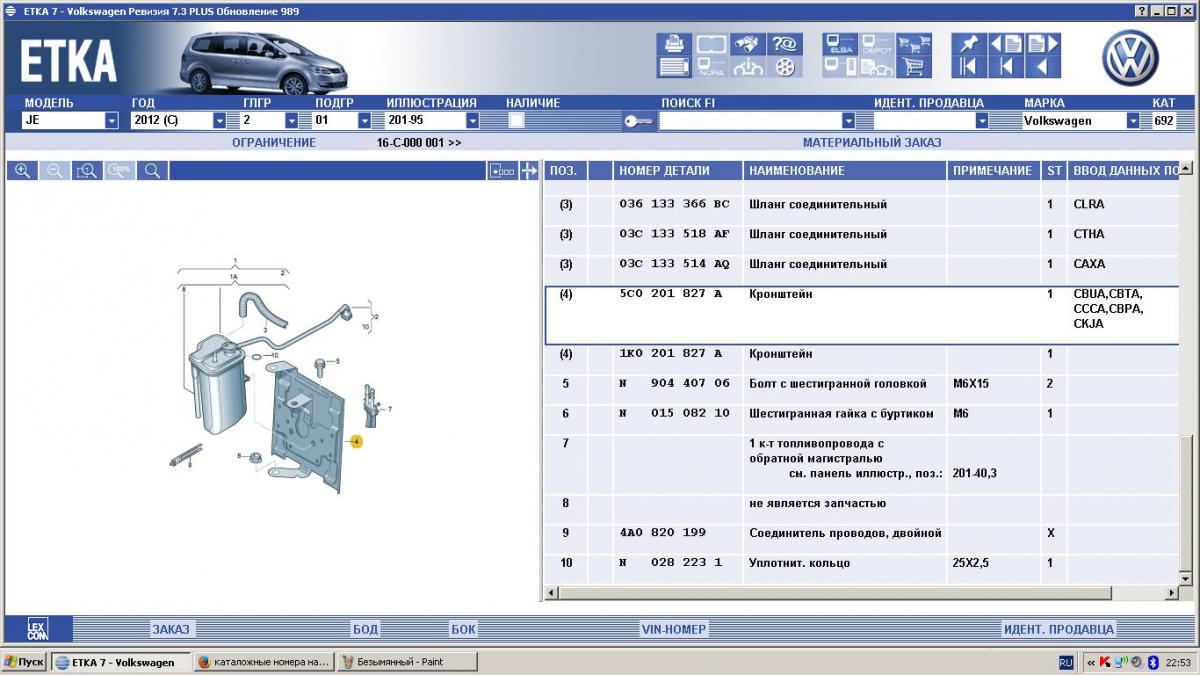The height and width of the screenshot is (675, 1200).
Task: Switch to VIN-НОМЕР tab
Action: 674,629
